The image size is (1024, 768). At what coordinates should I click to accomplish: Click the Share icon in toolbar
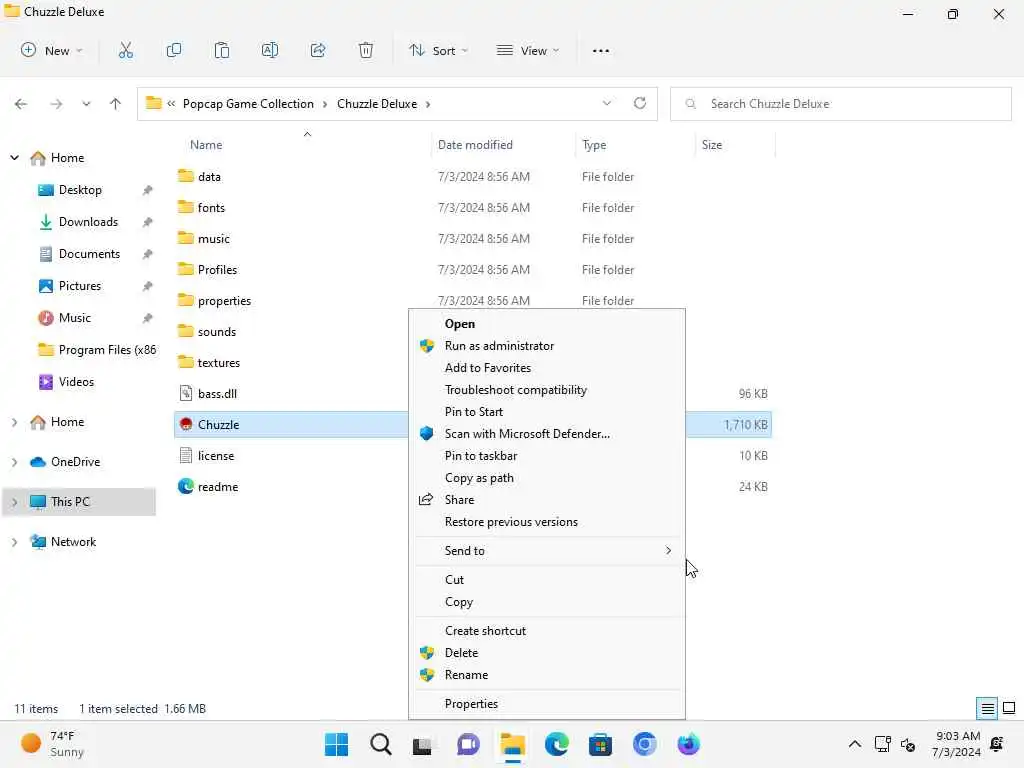pos(318,50)
